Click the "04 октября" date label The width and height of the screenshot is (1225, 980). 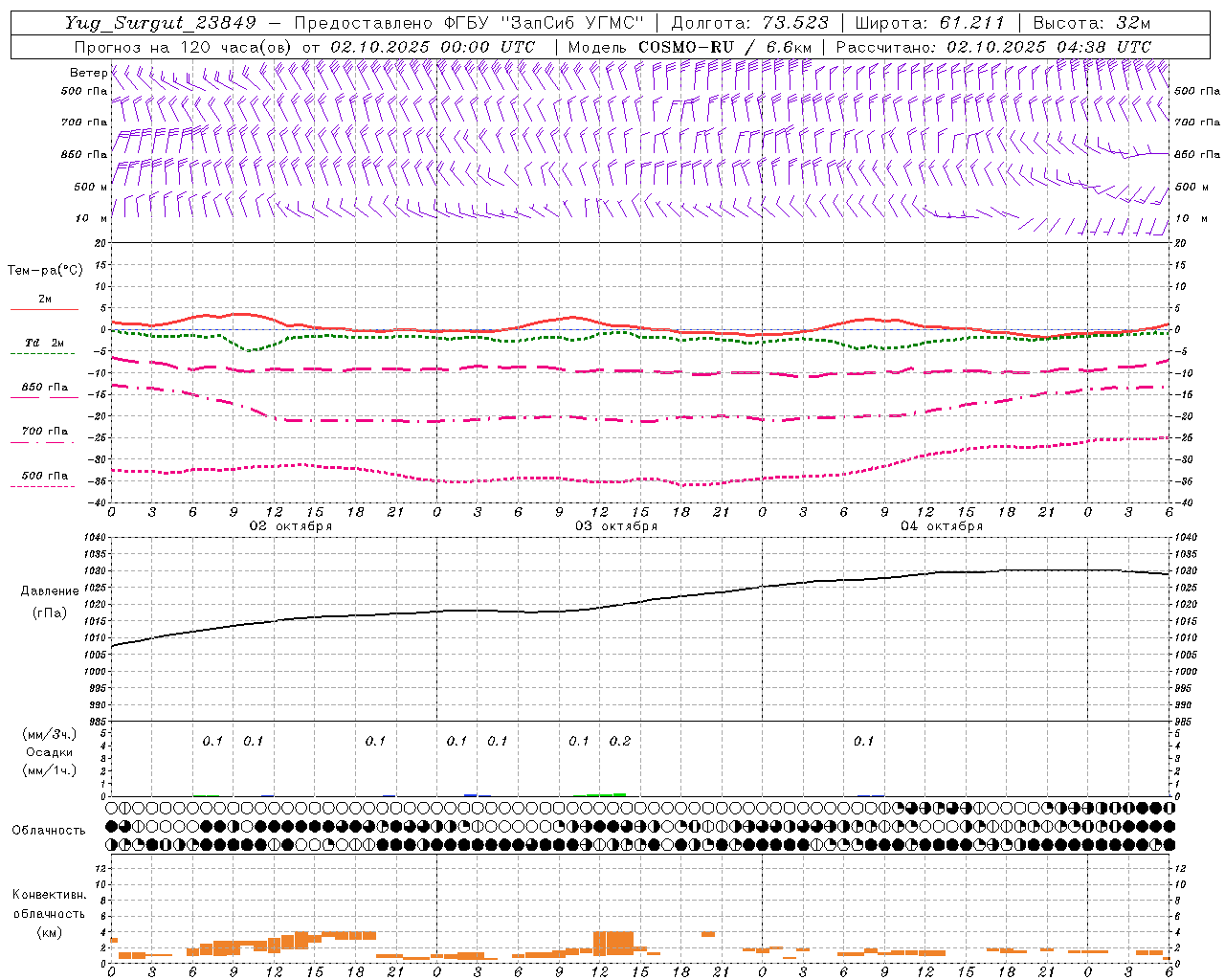942,526
